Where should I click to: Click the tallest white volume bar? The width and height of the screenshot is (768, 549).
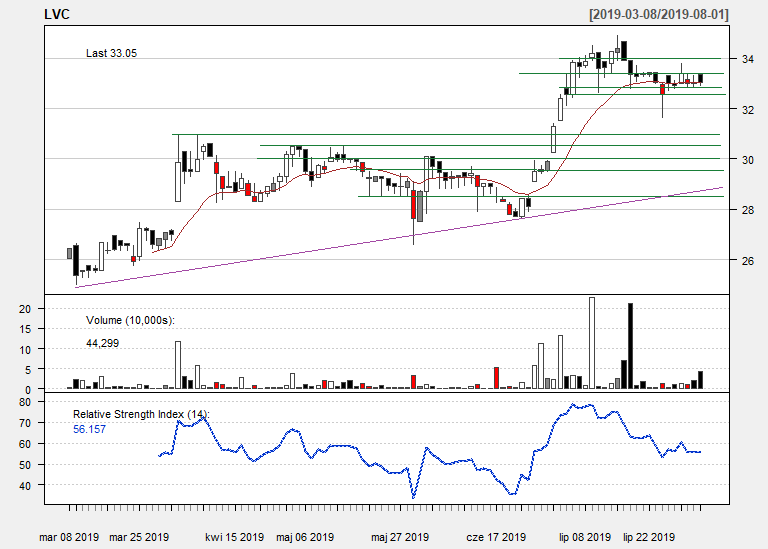(592, 343)
